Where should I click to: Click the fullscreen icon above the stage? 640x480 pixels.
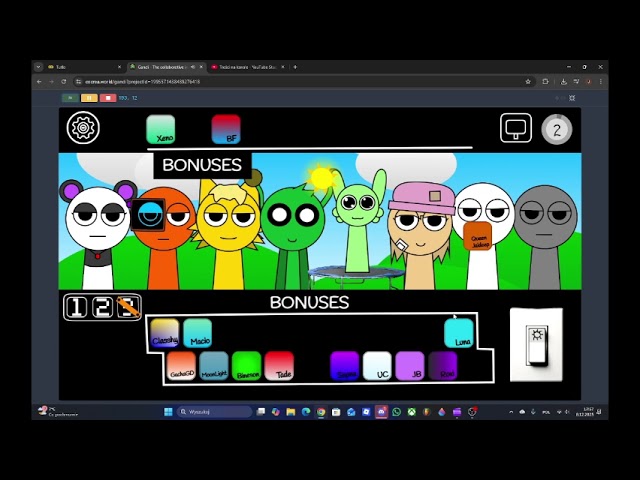pos(572,98)
